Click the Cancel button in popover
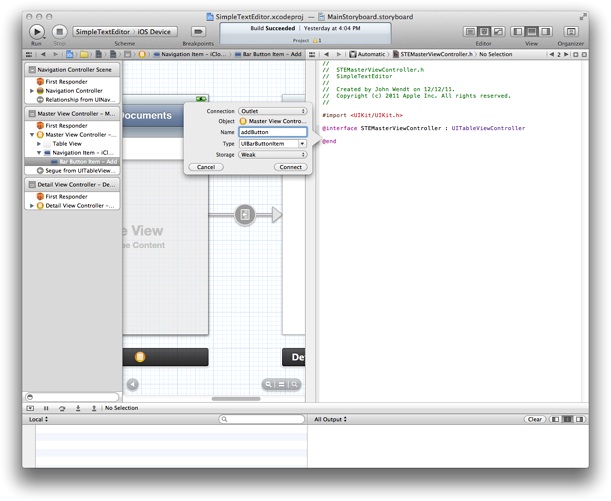 coord(204,167)
